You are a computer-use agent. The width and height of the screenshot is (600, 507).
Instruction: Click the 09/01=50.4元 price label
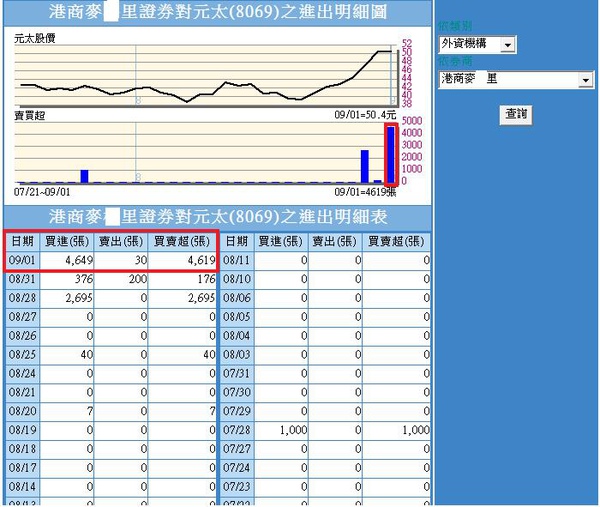click(365, 114)
